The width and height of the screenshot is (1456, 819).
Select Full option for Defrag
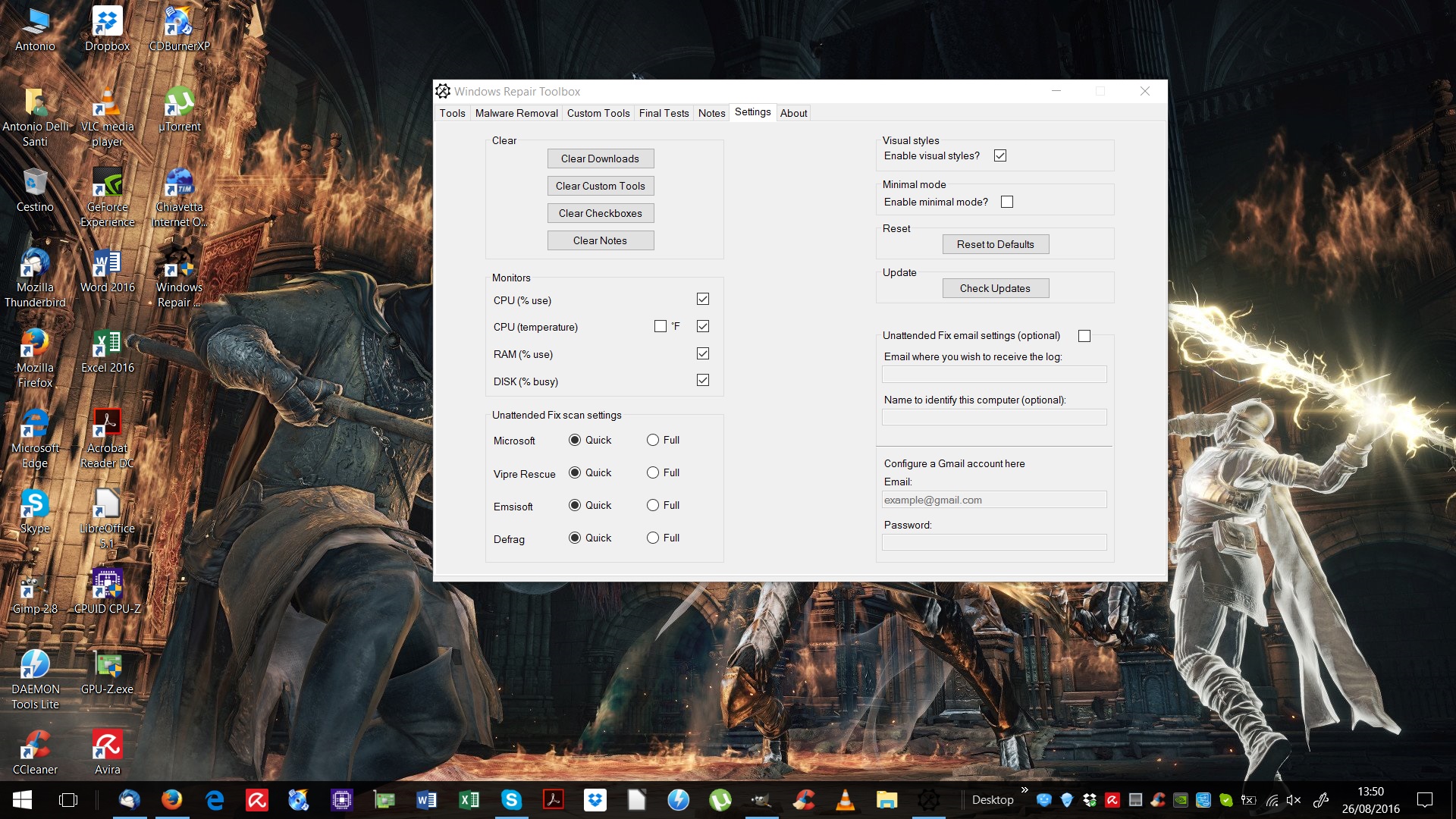click(653, 538)
